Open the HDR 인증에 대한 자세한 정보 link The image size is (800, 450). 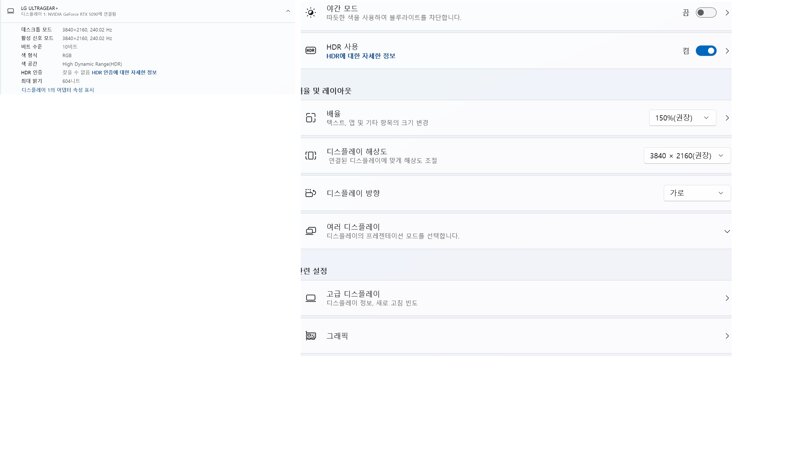pos(124,72)
